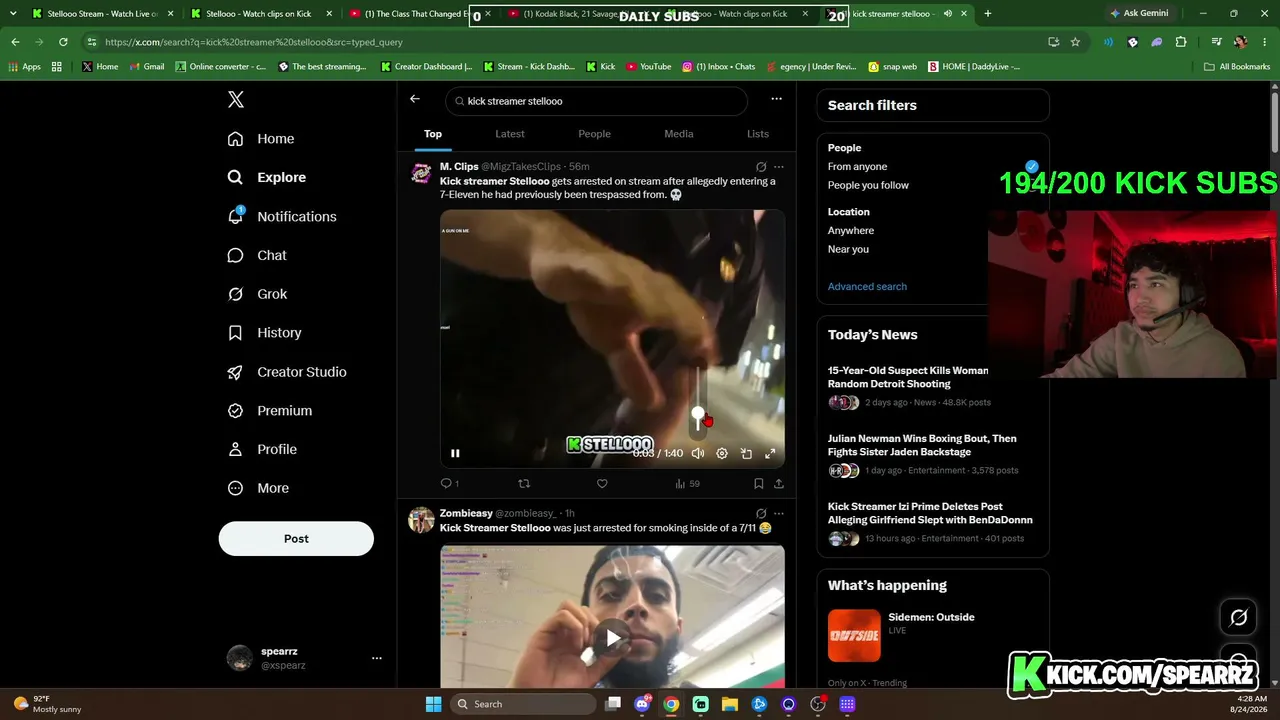Image resolution: width=1280 pixels, height=720 pixels.
Task: Open History in the sidebar
Action: (x=264, y=333)
